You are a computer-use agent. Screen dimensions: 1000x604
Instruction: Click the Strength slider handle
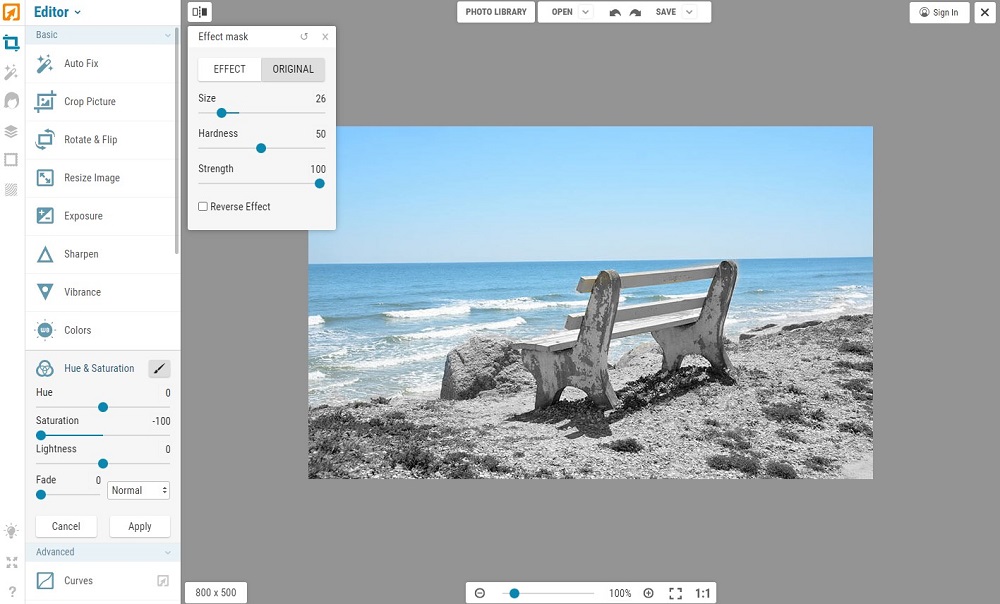319,183
